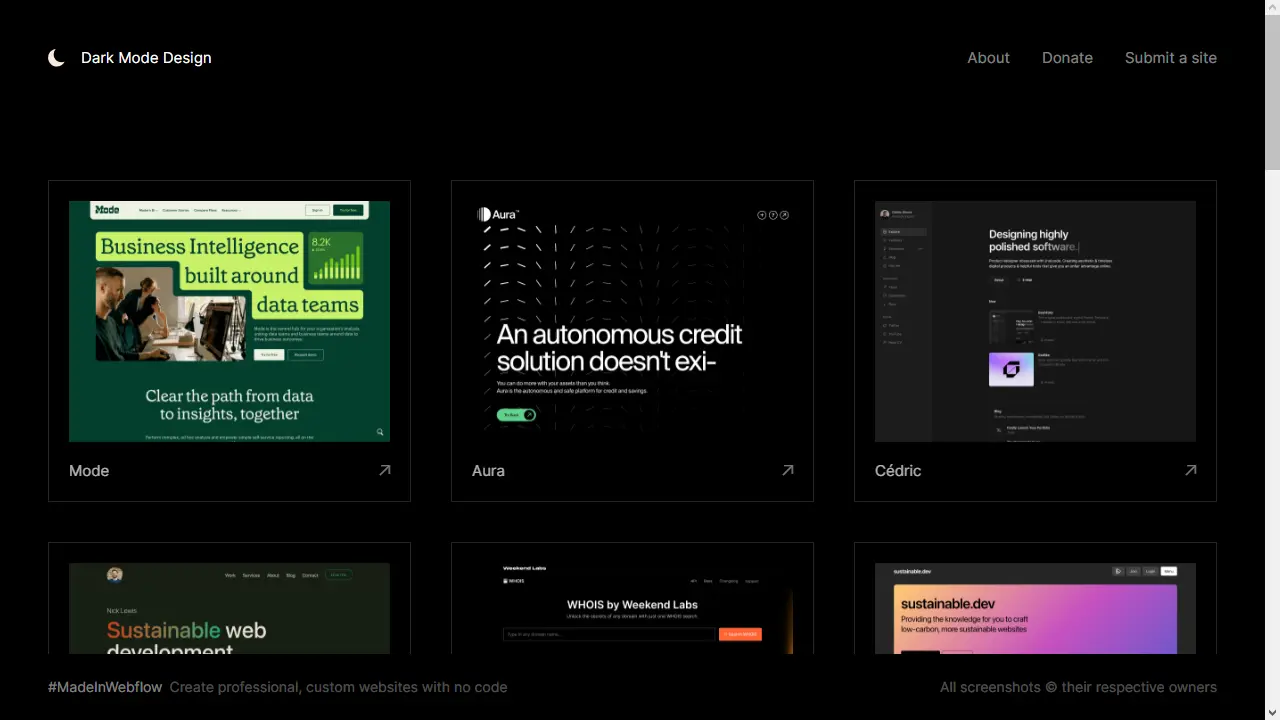Image resolution: width=1280 pixels, height=720 pixels.
Task: Click the domain name input in the WHOIS screenshot
Action: point(612,634)
